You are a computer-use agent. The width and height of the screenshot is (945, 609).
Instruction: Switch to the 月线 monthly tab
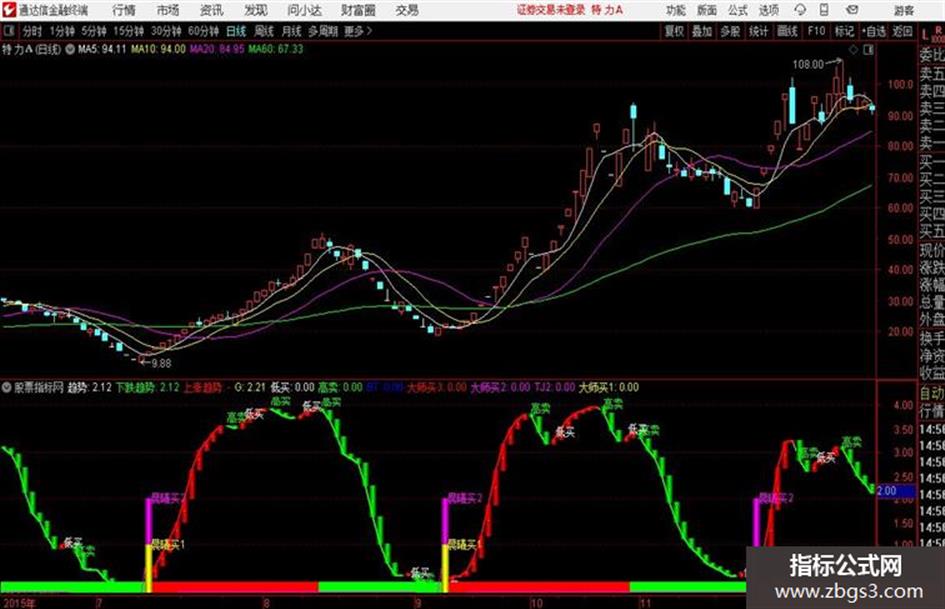(x=292, y=31)
